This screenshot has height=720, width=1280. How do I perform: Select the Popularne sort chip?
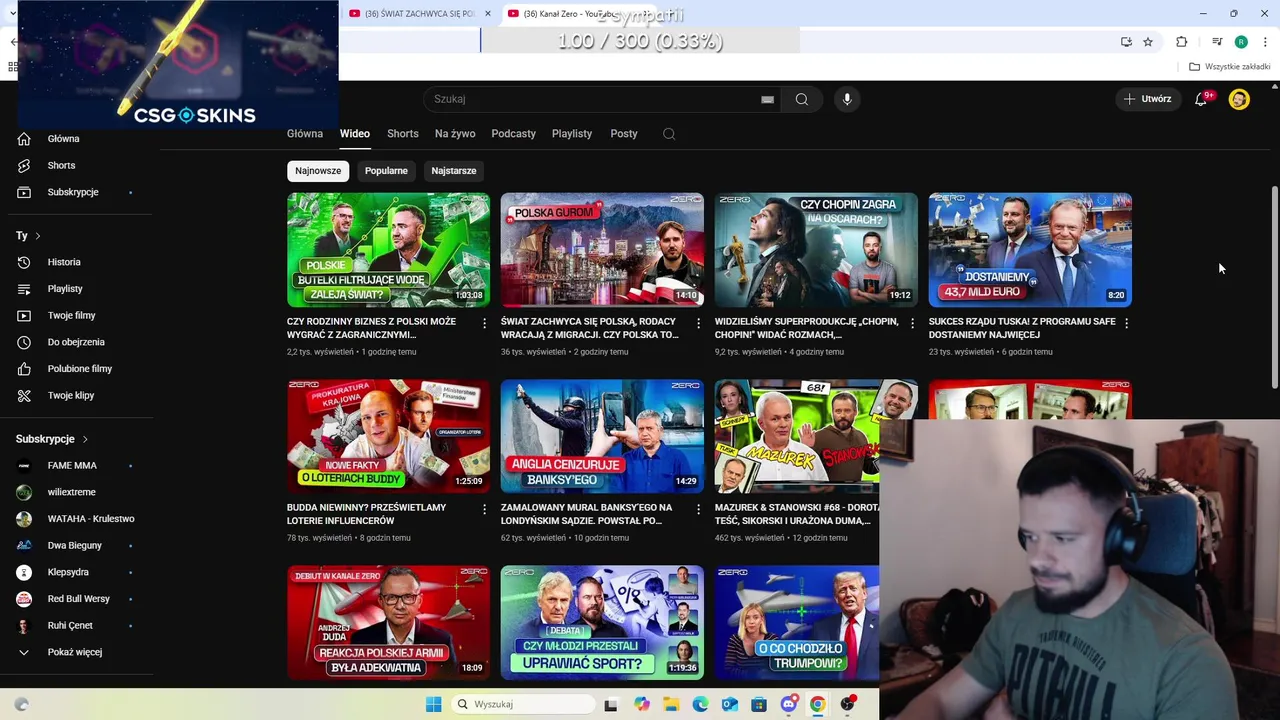point(386,171)
